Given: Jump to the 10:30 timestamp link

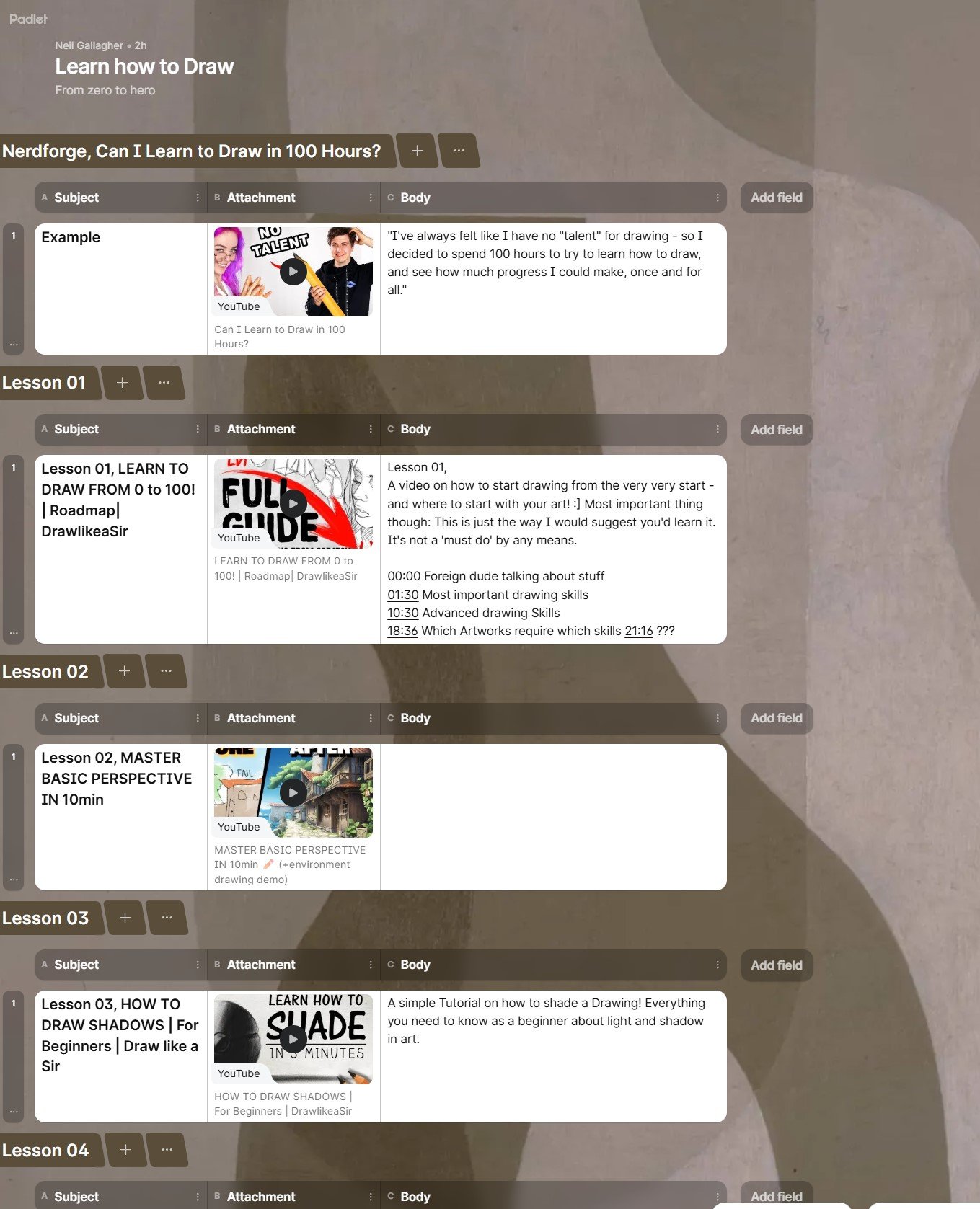Looking at the screenshot, I should [403, 613].
